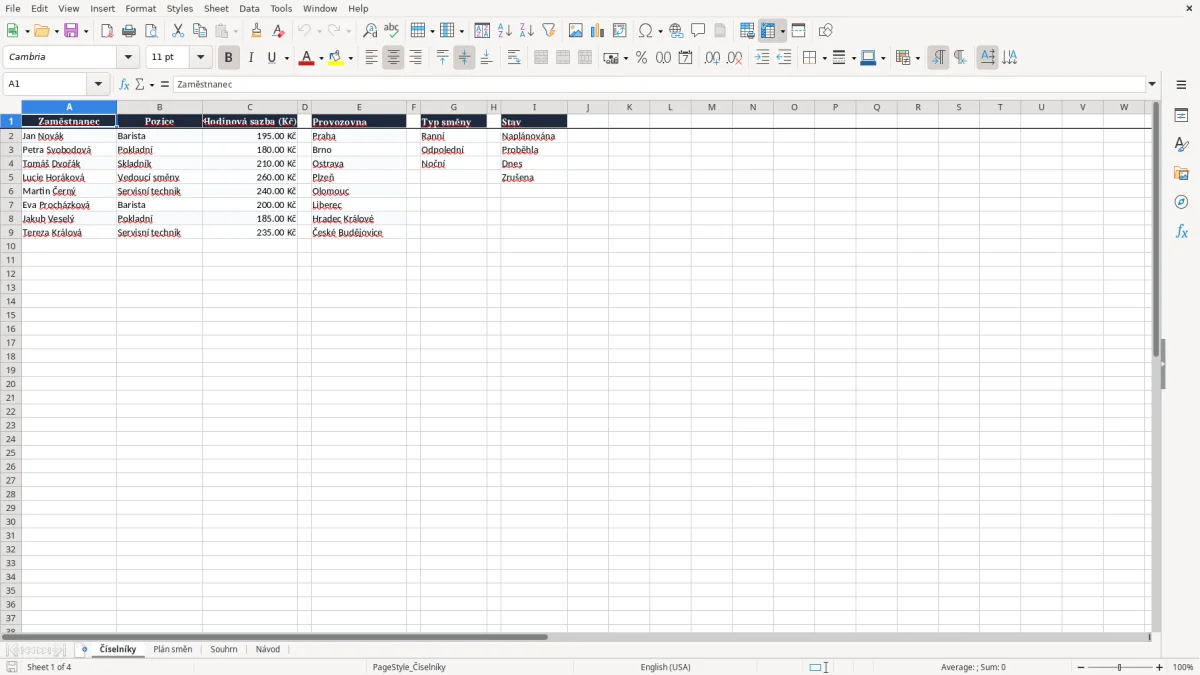The image size is (1200, 675).
Task: Toggle Center Horizontally alignment
Action: click(x=393, y=58)
